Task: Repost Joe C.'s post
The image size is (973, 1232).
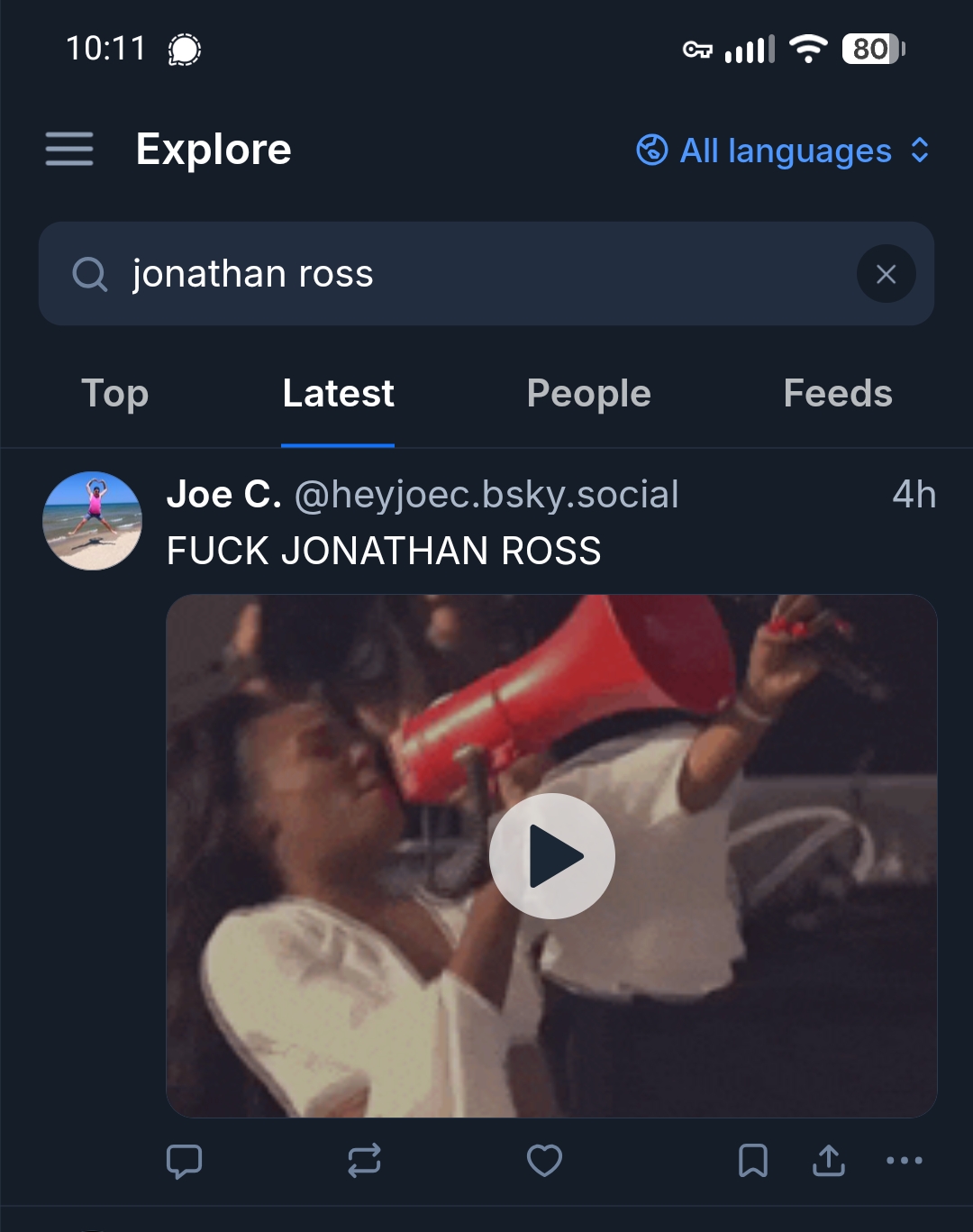Action: coord(364,1161)
